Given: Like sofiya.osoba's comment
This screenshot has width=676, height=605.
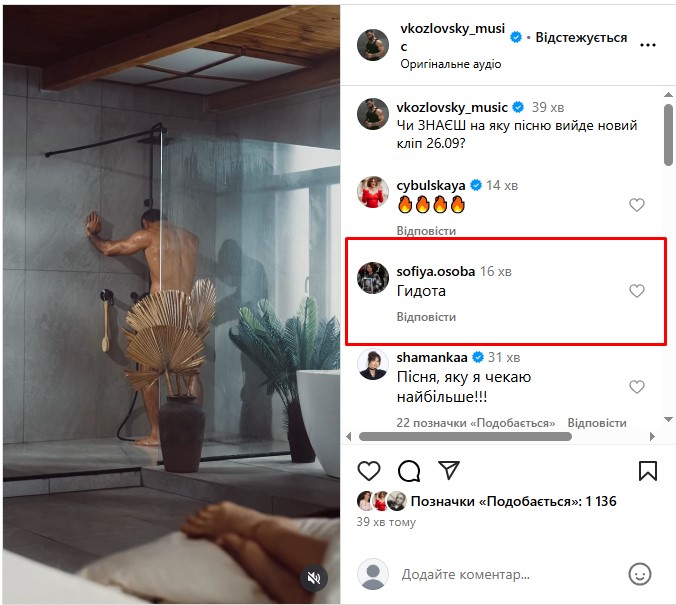Looking at the screenshot, I should coord(636,291).
